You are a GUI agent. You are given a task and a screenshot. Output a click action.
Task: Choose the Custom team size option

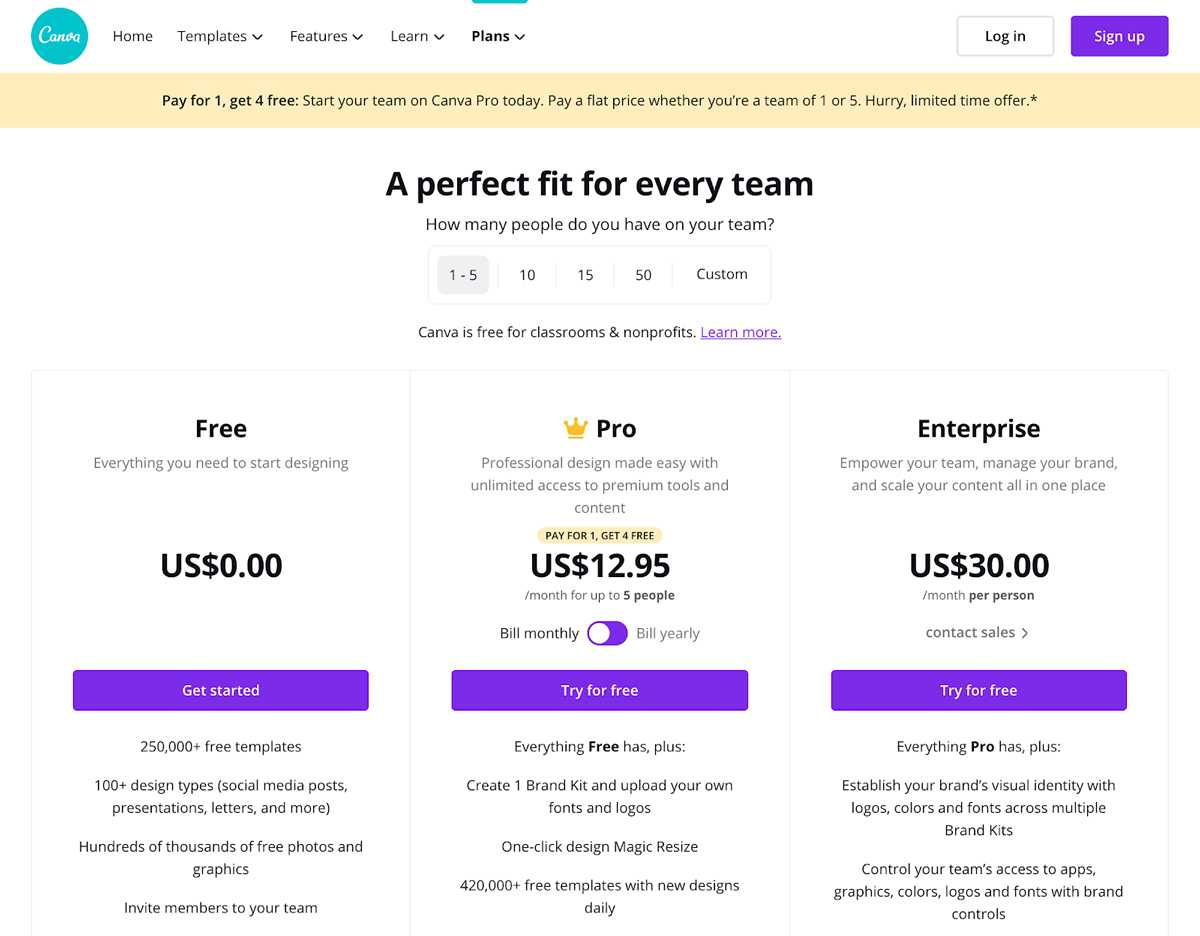pos(722,274)
